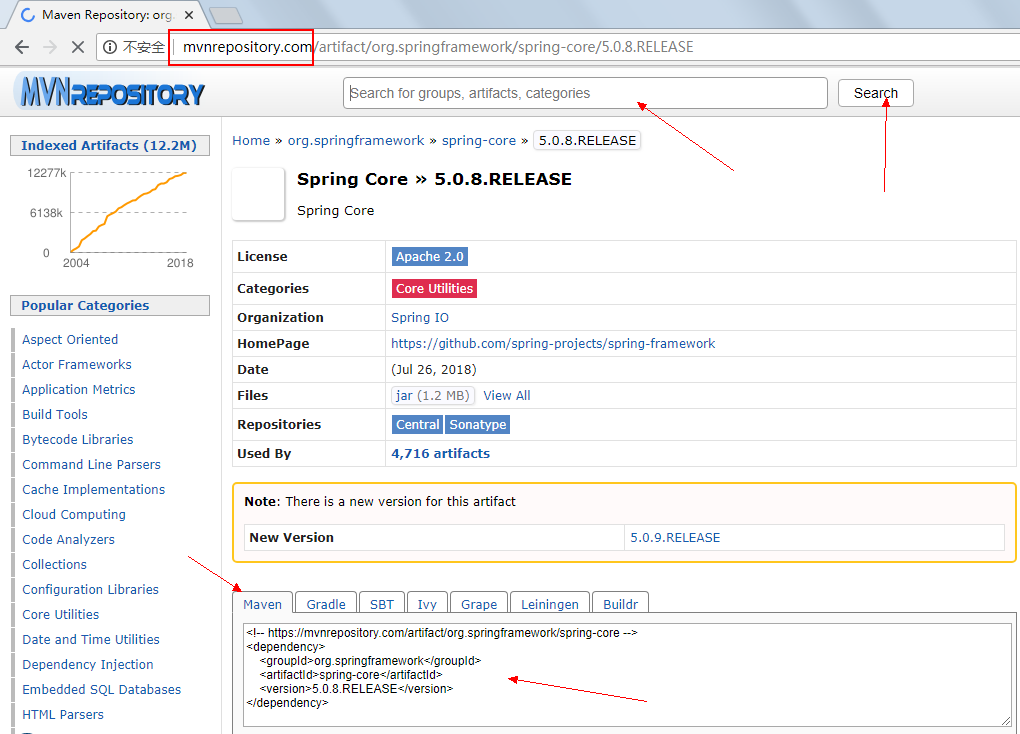Open the Apache 2.0 license tag
This screenshot has width=1020, height=734.
coord(429,256)
